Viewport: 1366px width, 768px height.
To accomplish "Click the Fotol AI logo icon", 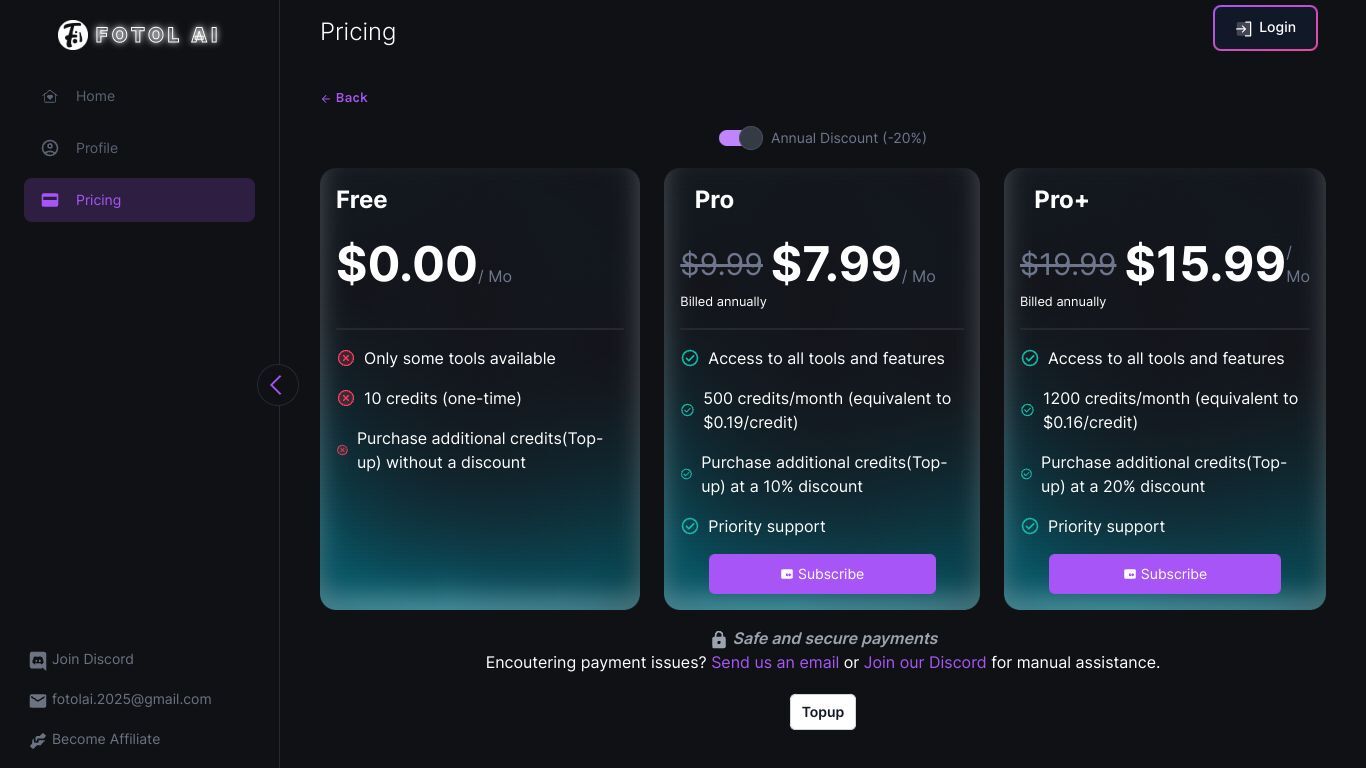I will point(72,35).
